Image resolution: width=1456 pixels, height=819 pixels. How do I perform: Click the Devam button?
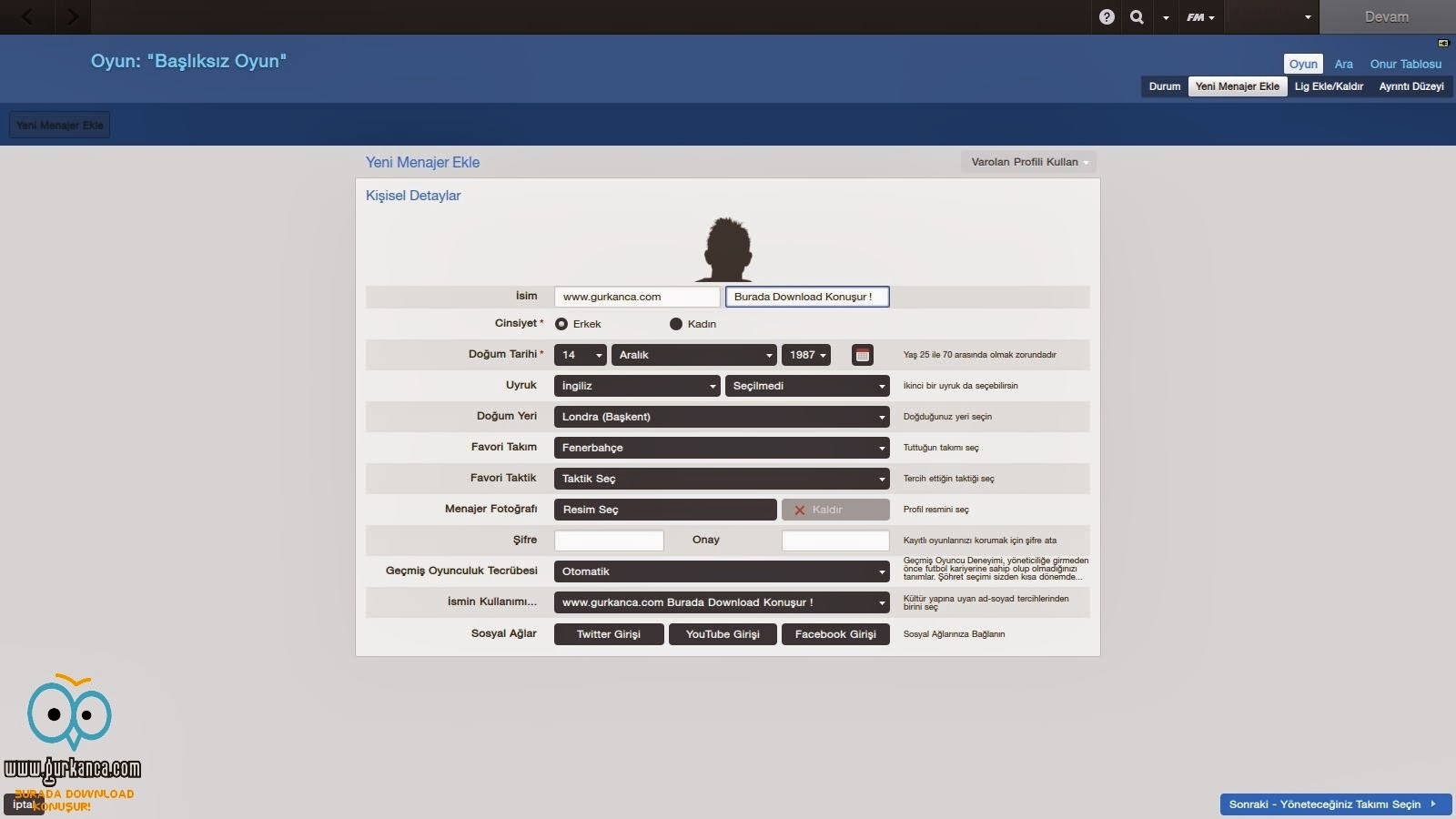pyautogui.click(x=1387, y=16)
